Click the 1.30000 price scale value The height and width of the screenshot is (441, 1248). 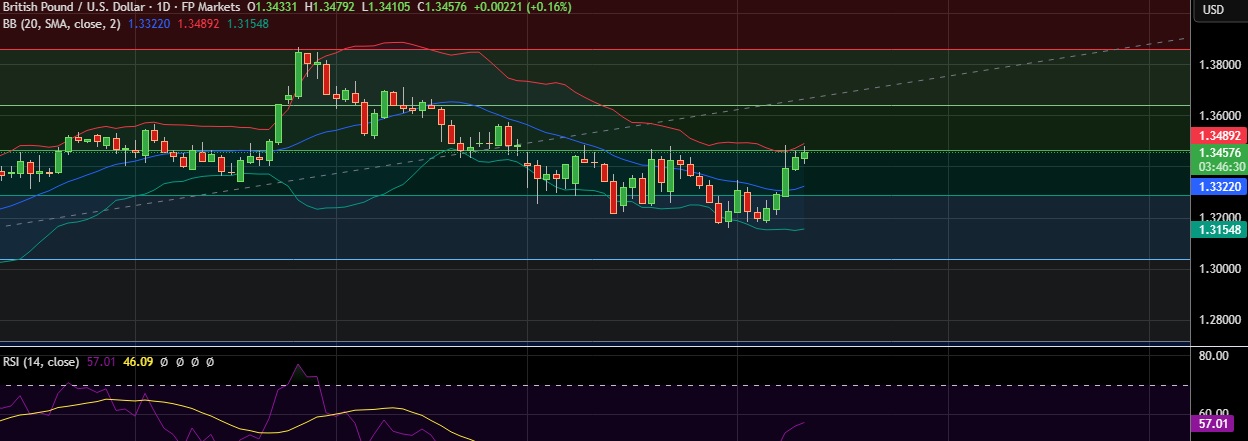coord(1219,269)
